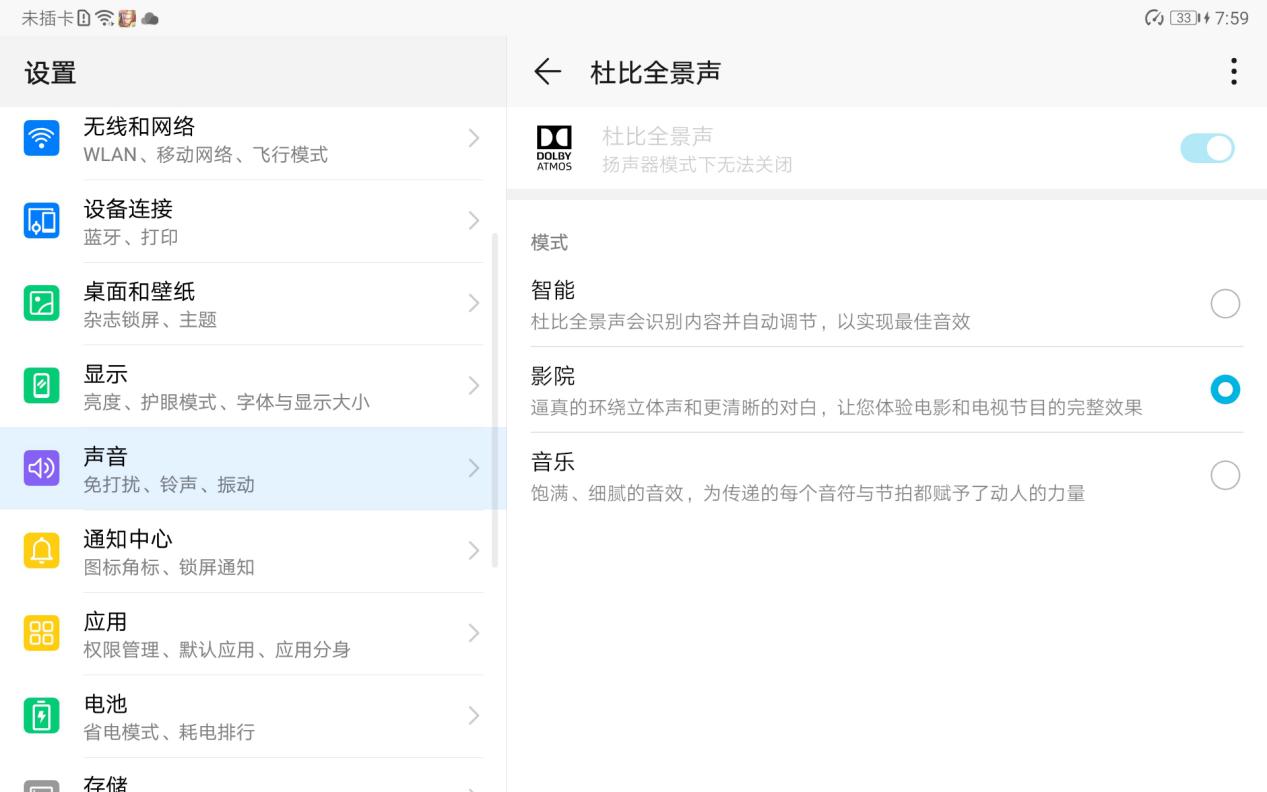Screen dimensions: 1267x792
Task: Tap the 扬声器模式下无法关闭 note
Action: click(x=697, y=164)
